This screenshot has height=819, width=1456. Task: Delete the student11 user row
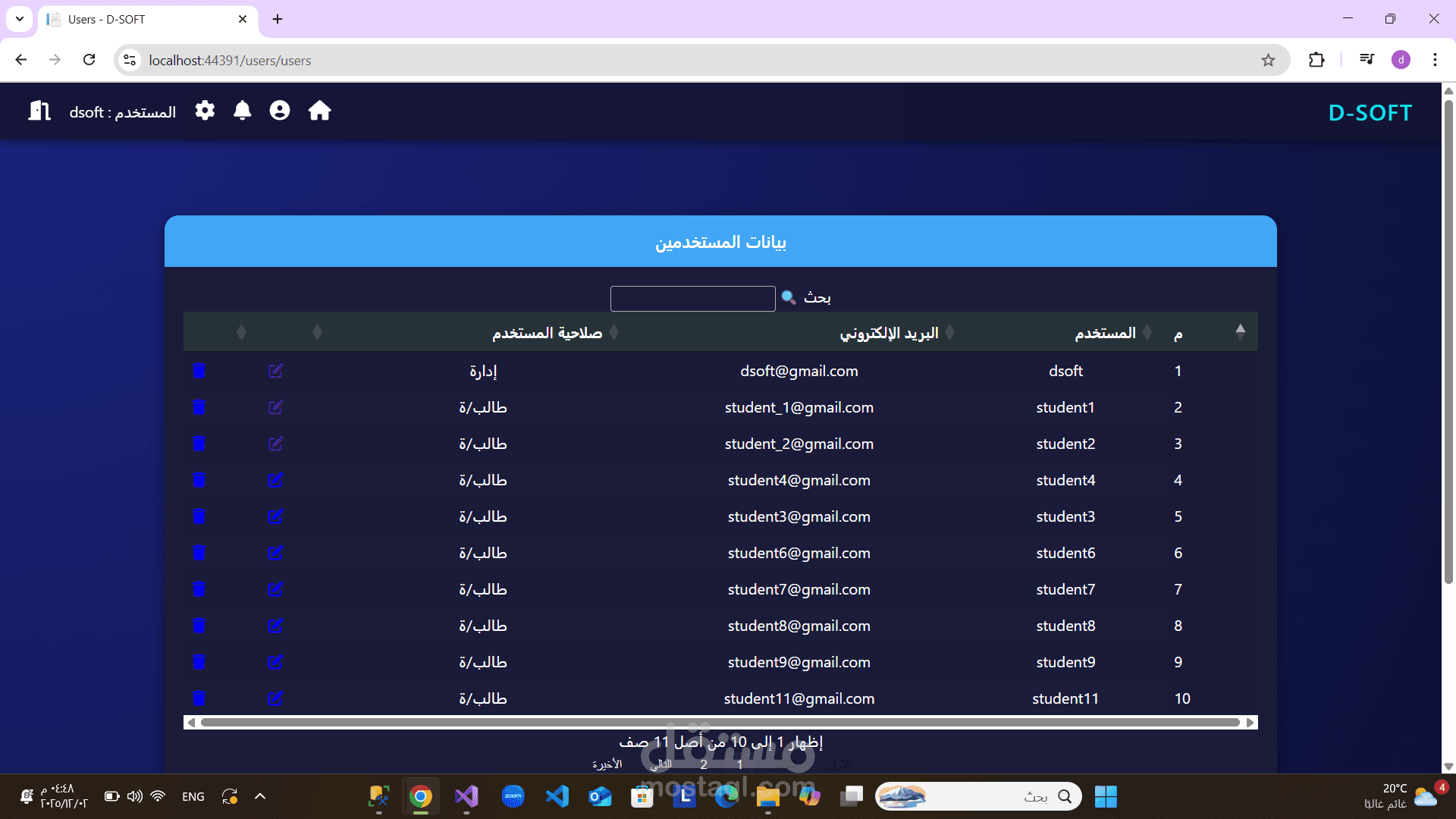[x=199, y=698]
